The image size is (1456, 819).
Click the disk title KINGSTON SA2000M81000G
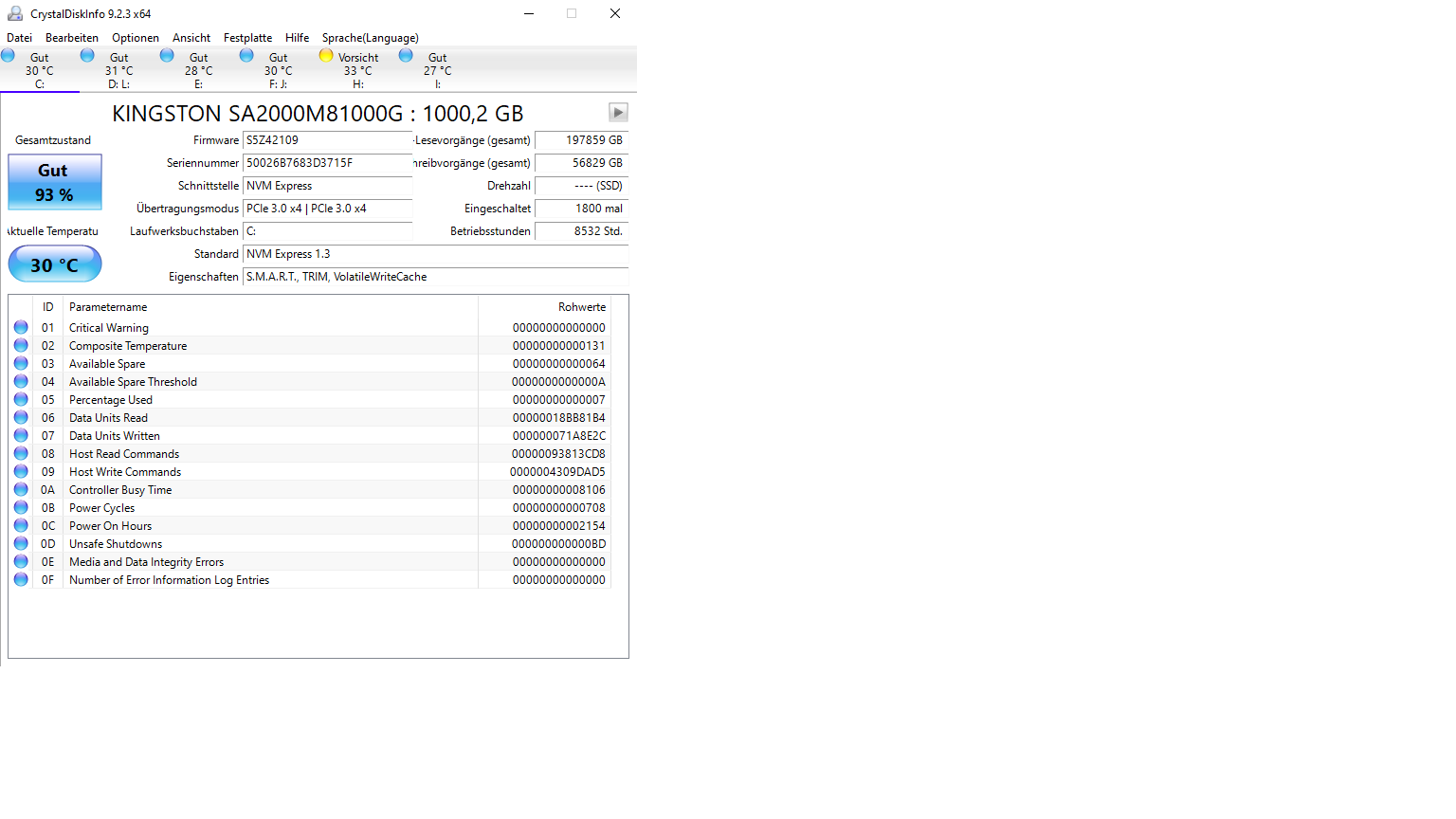click(x=318, y=114)
